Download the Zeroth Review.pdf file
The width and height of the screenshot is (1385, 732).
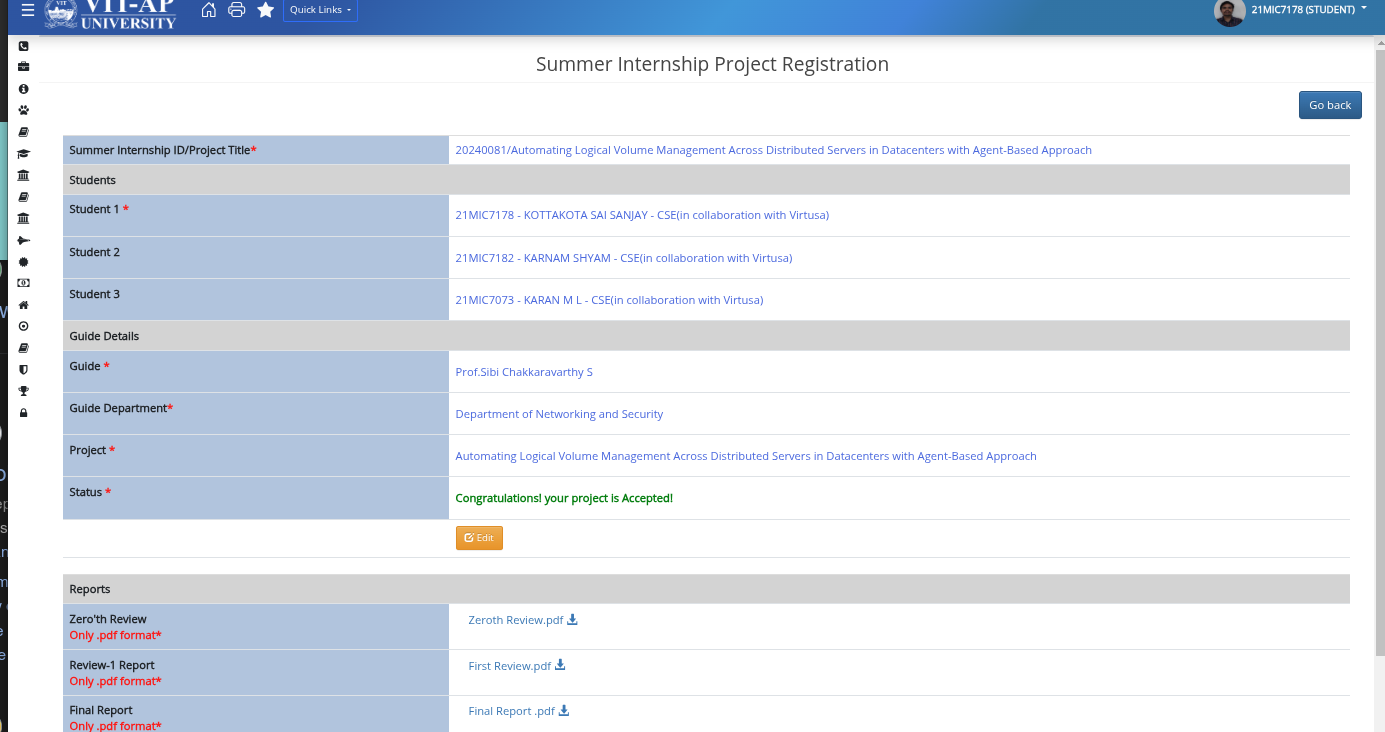(573, 620)
